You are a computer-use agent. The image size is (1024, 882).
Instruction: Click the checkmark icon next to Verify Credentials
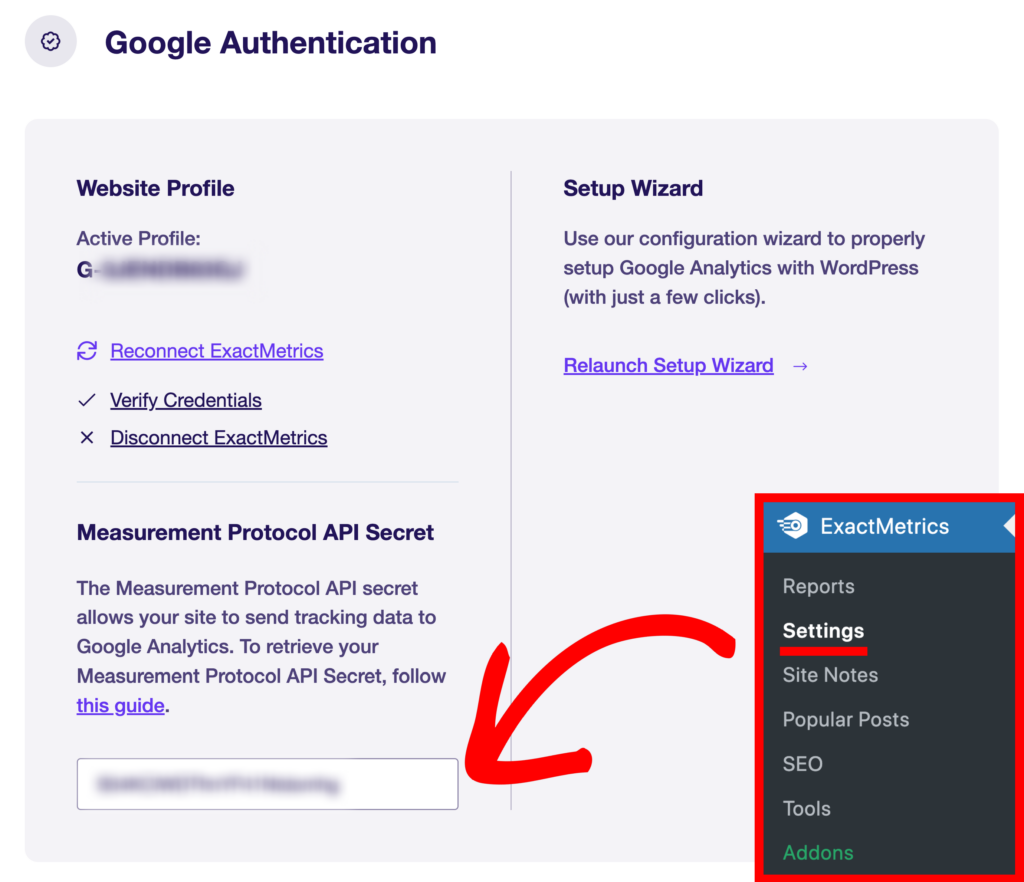click(x=87, y=400)
